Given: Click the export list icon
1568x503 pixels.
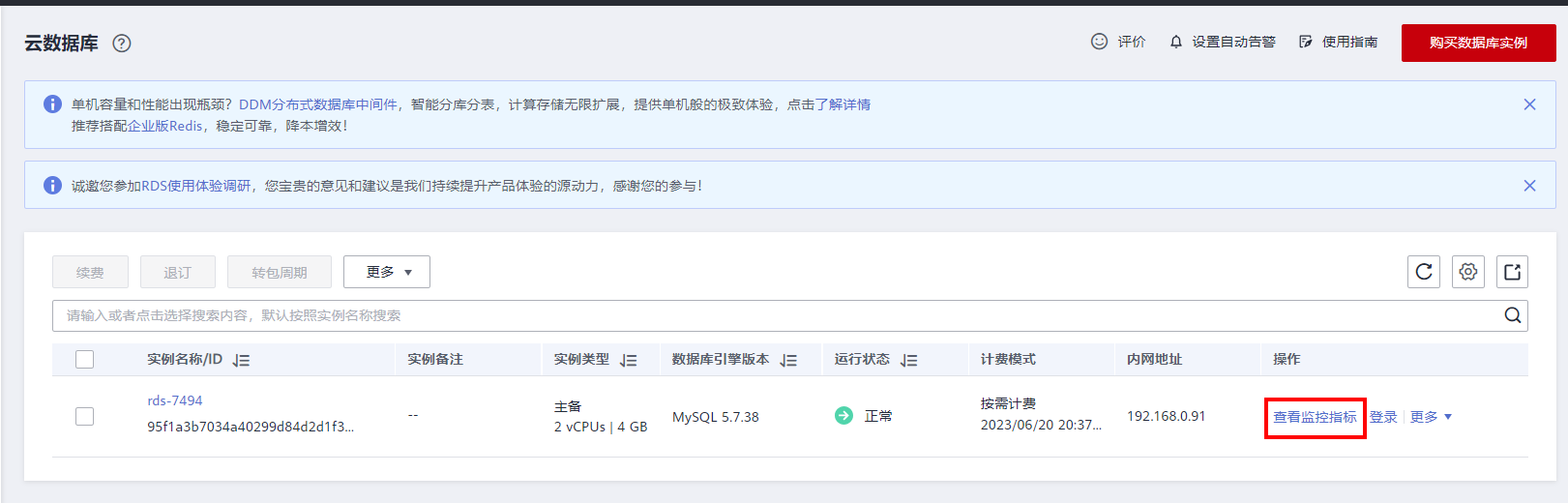Looking at the screenshot, I should [1513, 272].
